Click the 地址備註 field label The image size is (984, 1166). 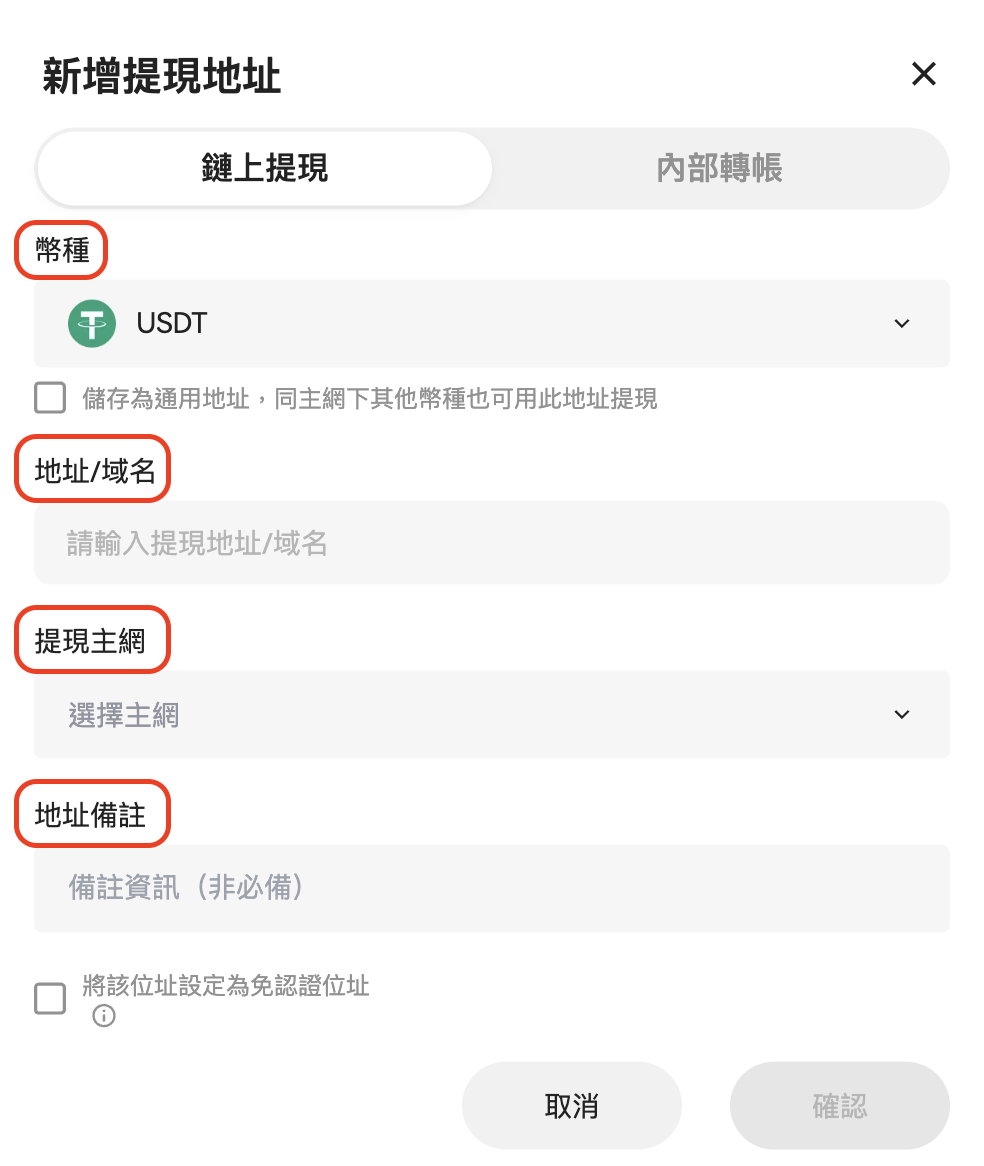pos(91,815)
